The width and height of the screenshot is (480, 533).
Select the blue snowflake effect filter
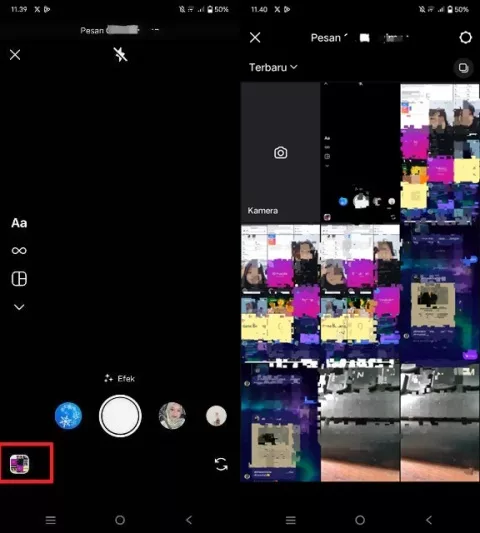coord(68,416)
